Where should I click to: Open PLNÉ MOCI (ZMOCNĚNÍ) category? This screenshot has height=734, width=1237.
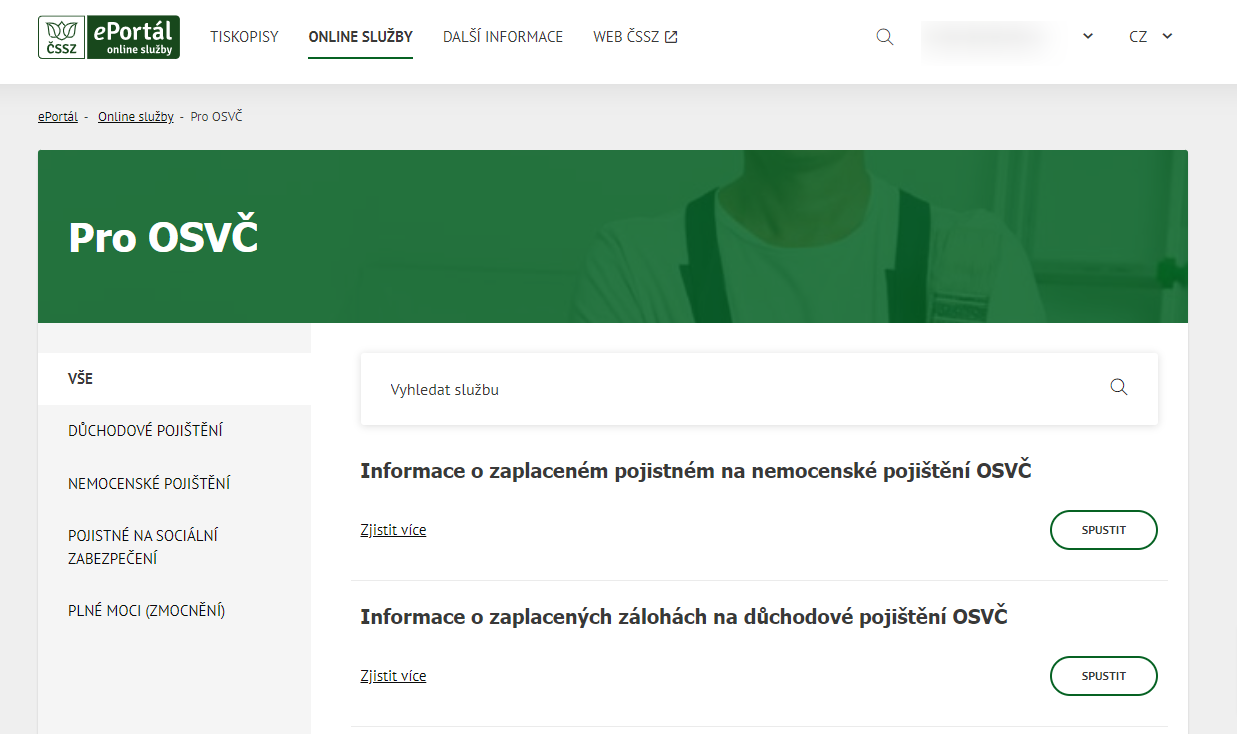pos(146,611)
